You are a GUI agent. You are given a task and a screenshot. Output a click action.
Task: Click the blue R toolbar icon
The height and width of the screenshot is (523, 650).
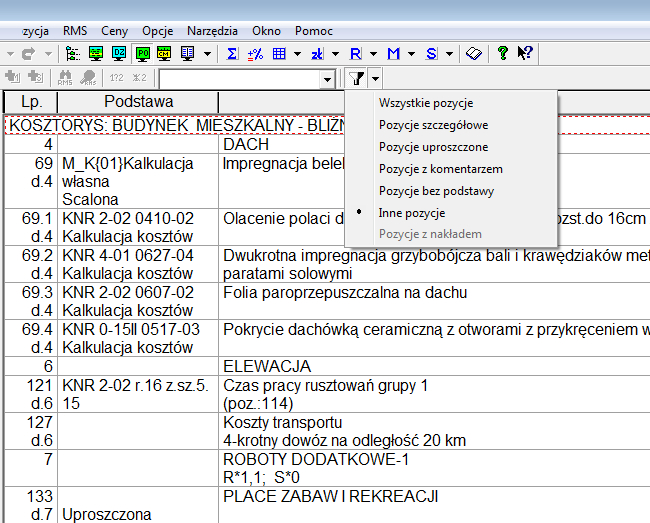[354, 53]
